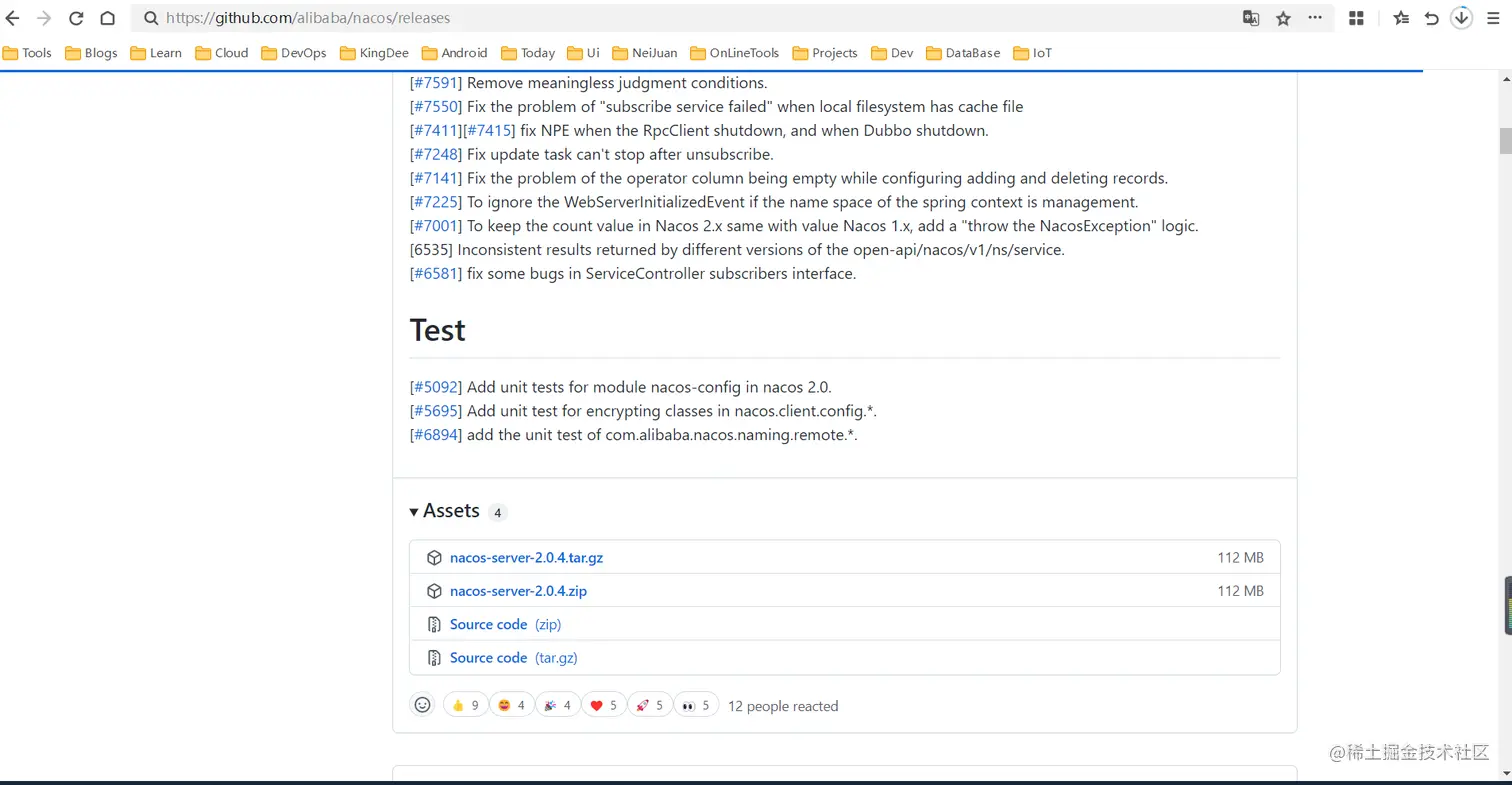
Task: Collapse the Assets section triangle
Action: click(414, 512)
